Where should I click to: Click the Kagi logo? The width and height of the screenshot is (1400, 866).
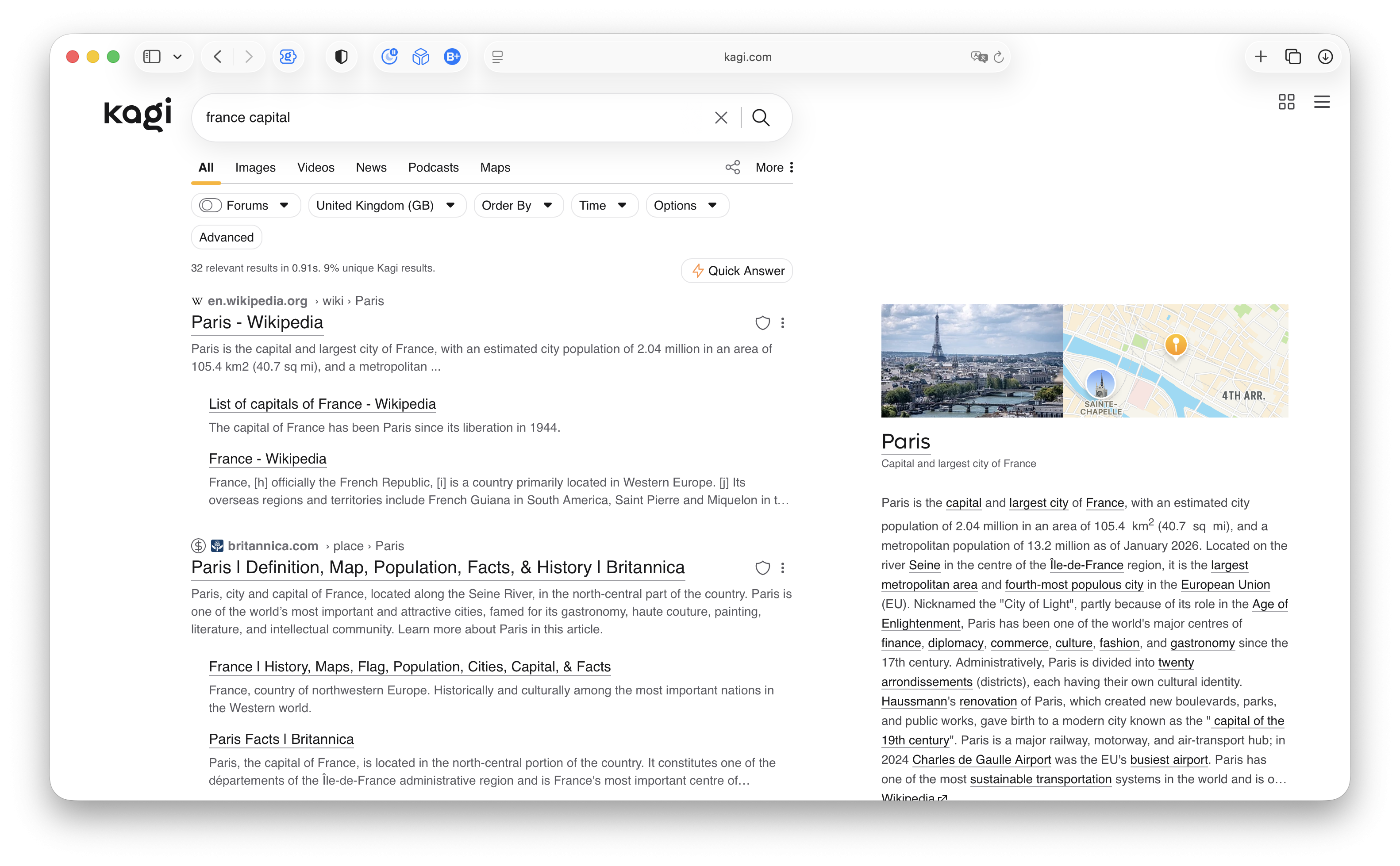(138, 115)
